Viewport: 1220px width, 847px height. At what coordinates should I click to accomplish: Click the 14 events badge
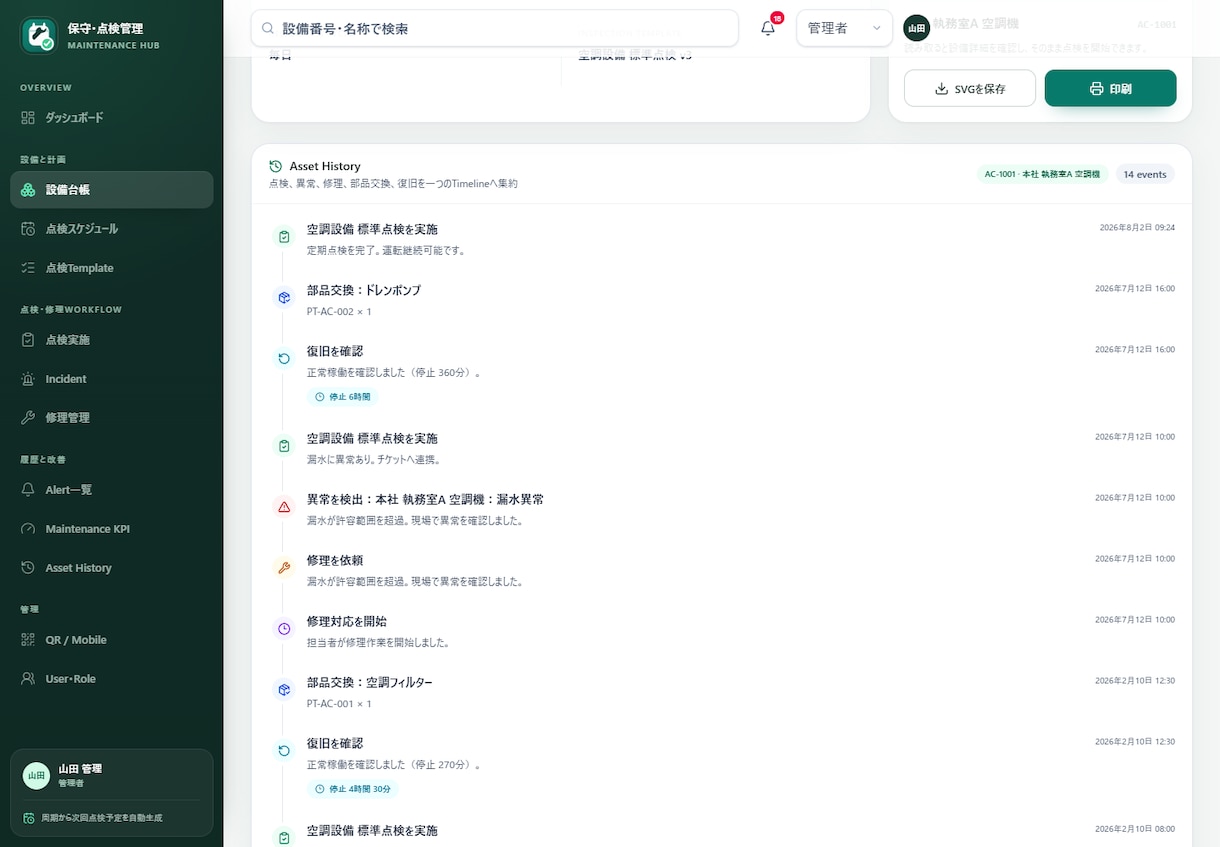point(1145,174)
